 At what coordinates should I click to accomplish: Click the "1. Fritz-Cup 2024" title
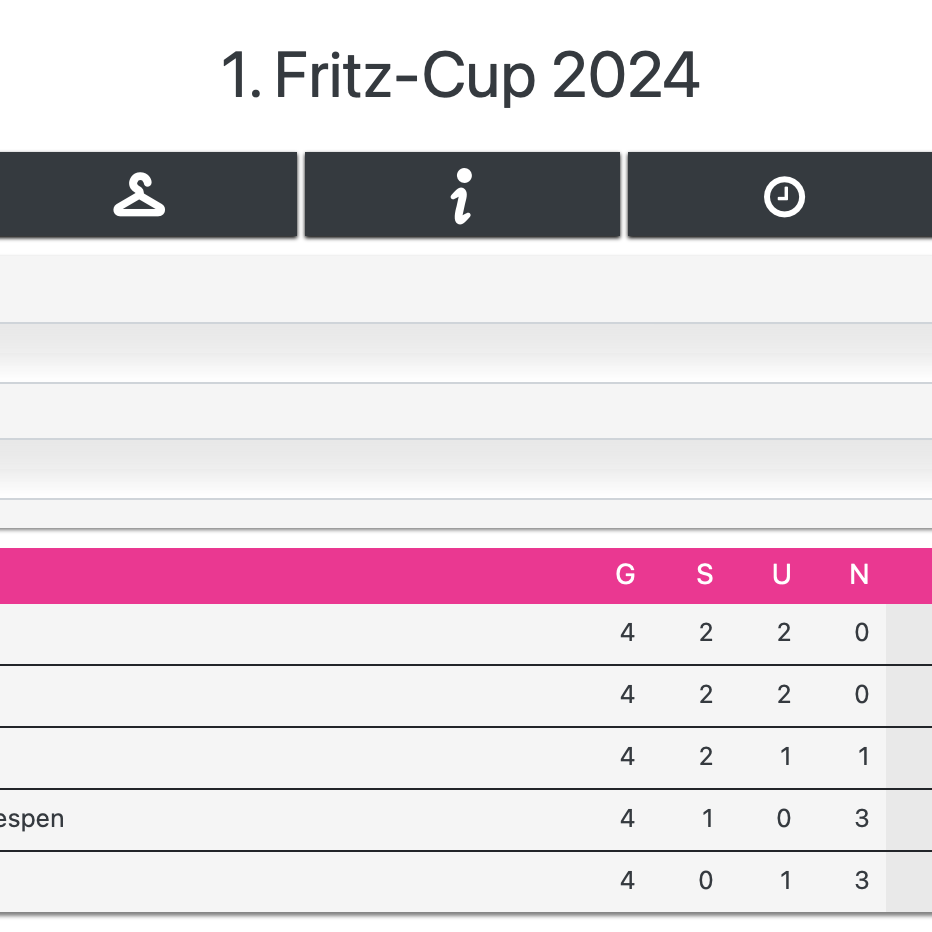(460, 76)
